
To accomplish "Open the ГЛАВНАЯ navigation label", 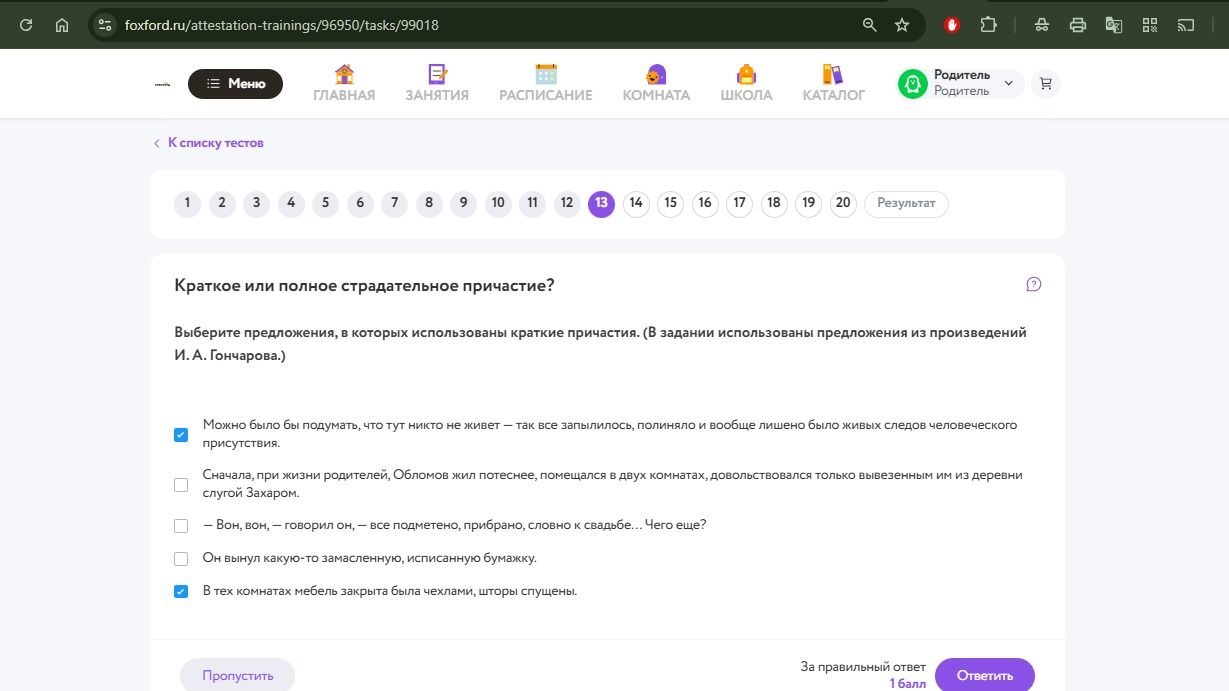I will (344, 95).
